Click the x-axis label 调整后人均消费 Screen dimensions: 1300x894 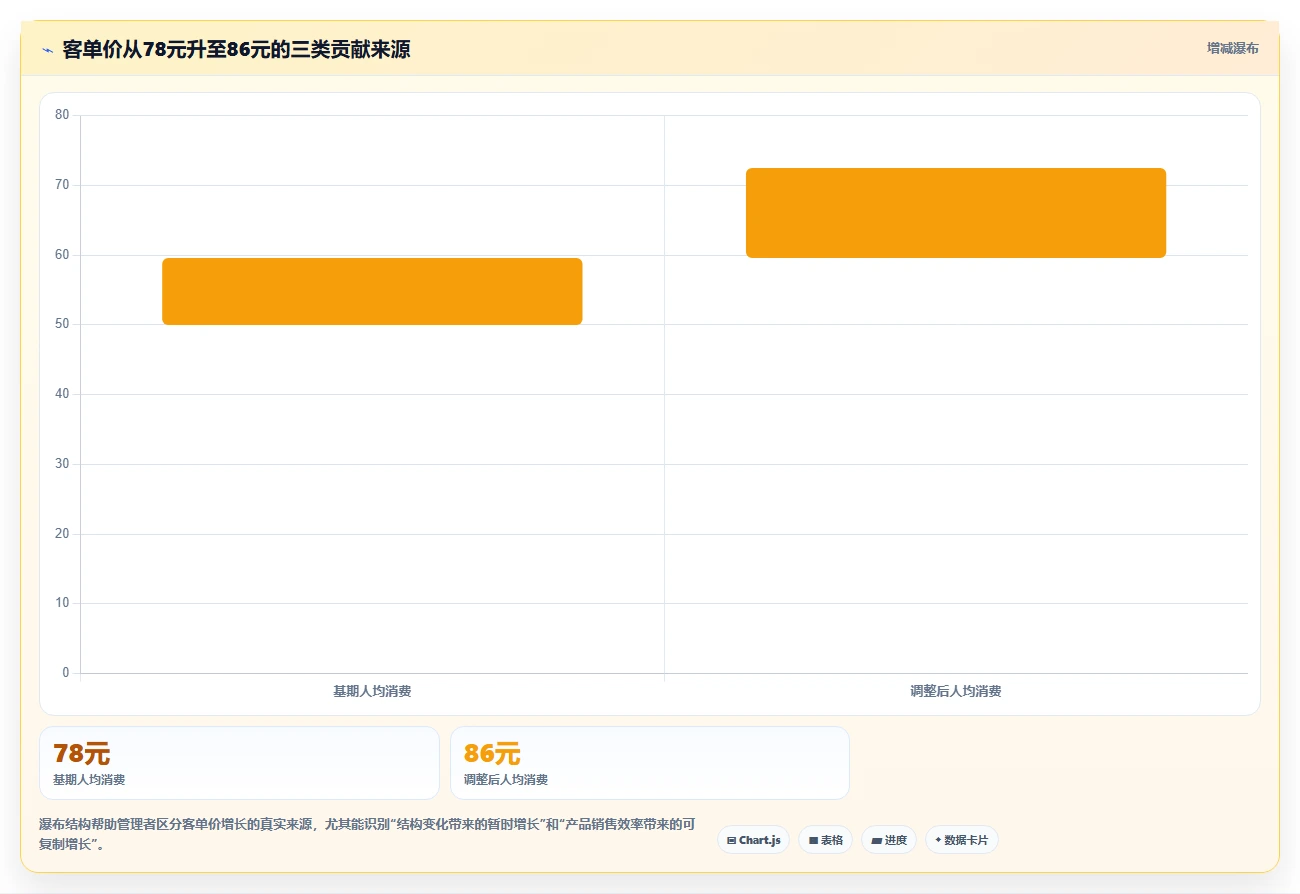coord(956,691)
